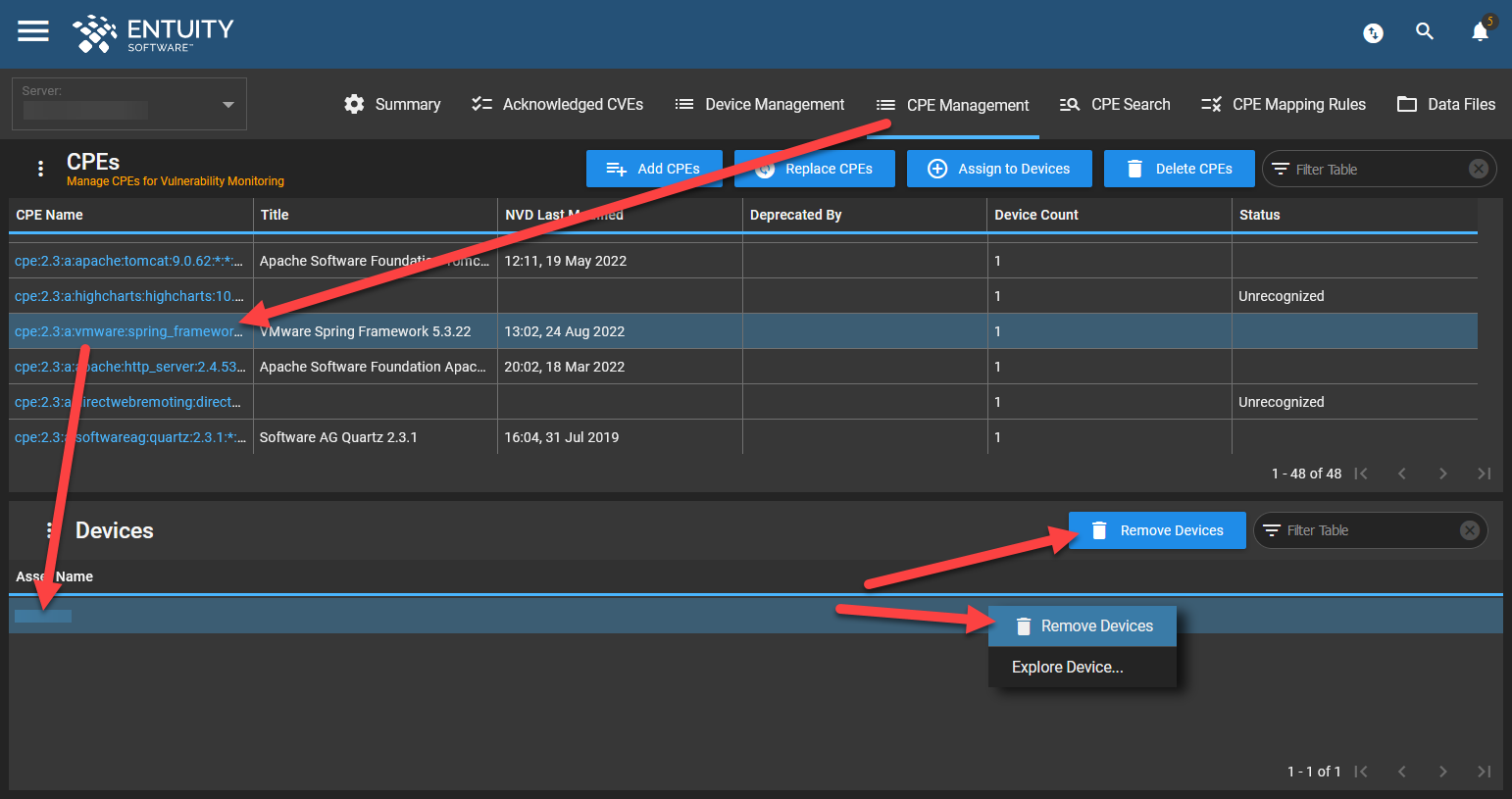The height and width of the screenshot is (799, 1512).
Task: Switch to Device Management tab
Action: coord(760,104)
